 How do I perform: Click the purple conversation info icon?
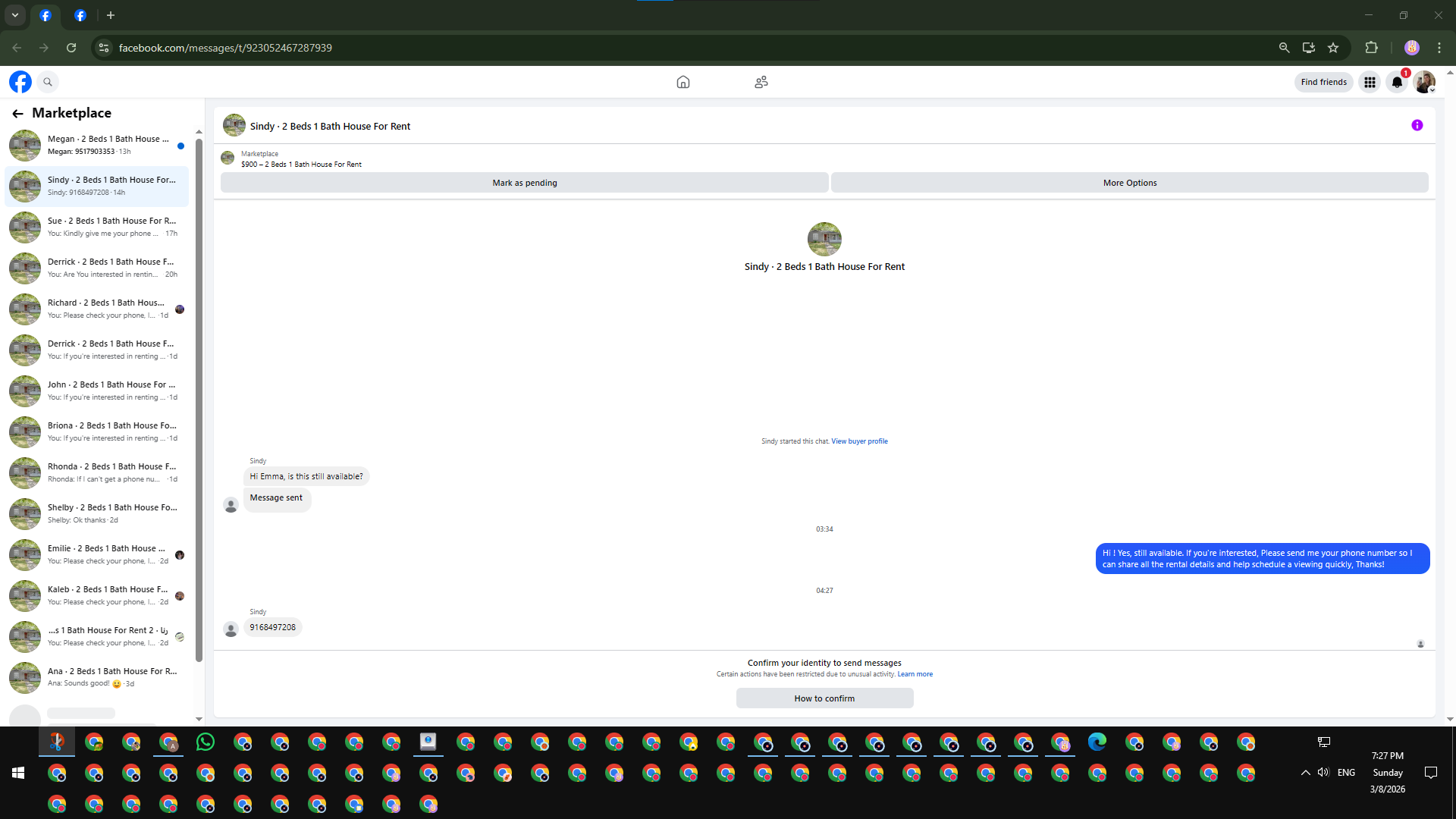(x=1417, y=126)
